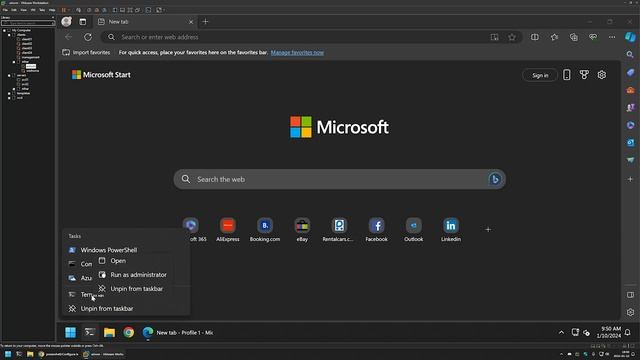Collapse the My Computer node in VMware Library
The height and width of the screenshot is (360, 640).
click(x=4, y=30)
